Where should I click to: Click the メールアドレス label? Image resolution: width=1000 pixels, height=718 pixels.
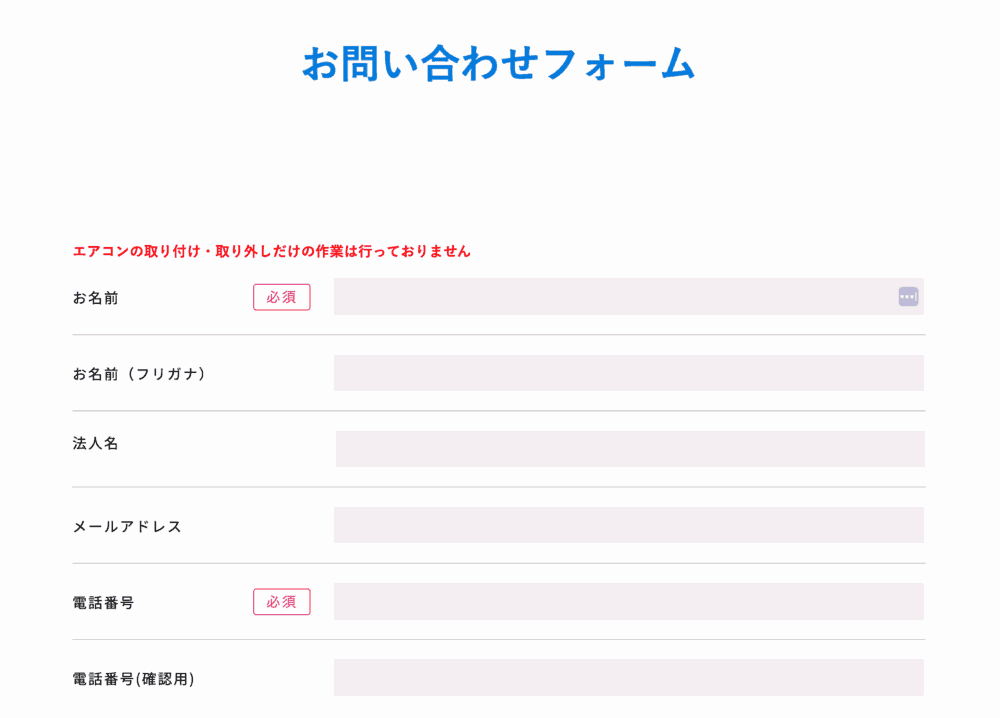click(x=128, y=527)
